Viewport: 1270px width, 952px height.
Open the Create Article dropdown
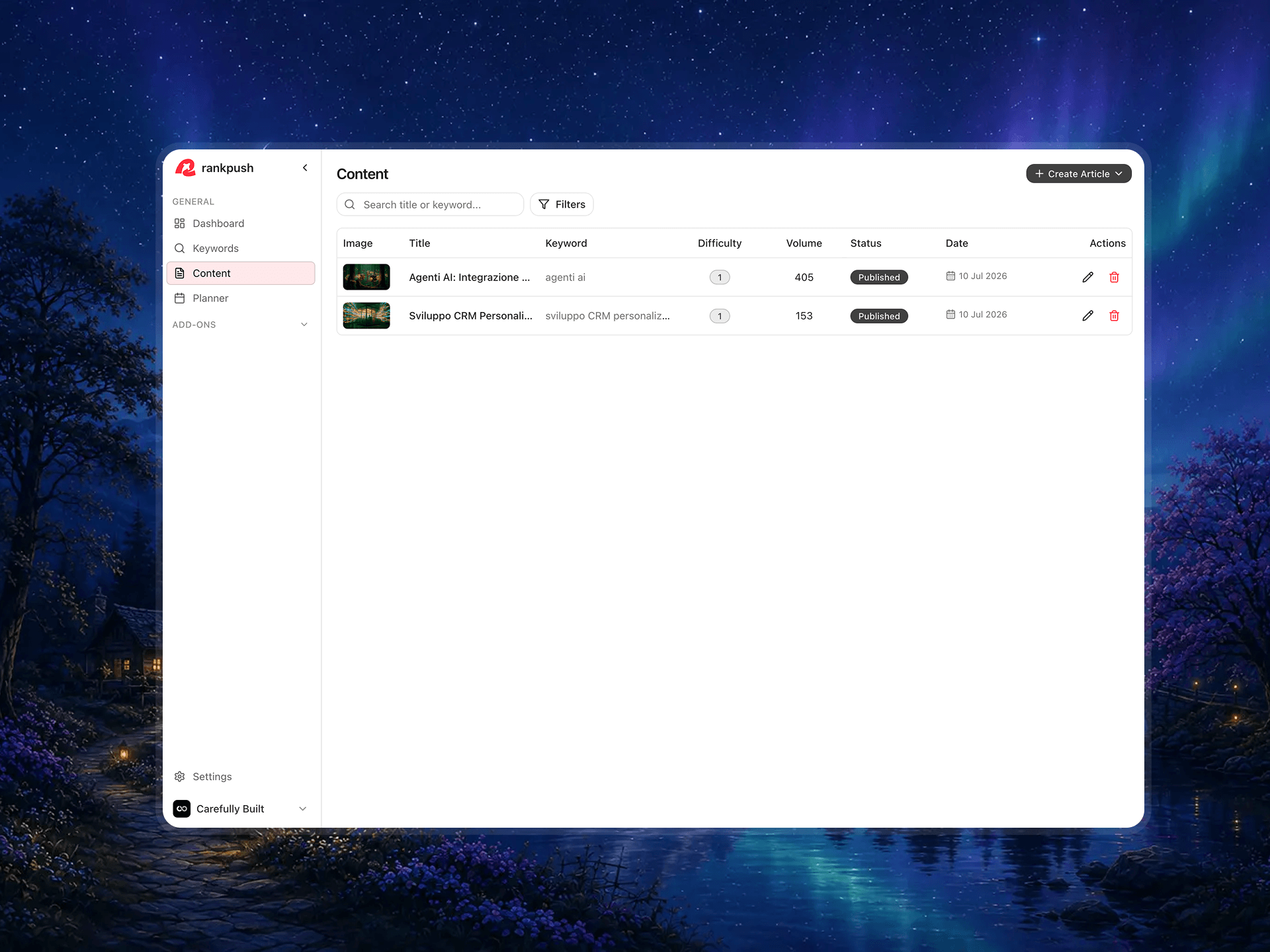(x=1079, y=174)
